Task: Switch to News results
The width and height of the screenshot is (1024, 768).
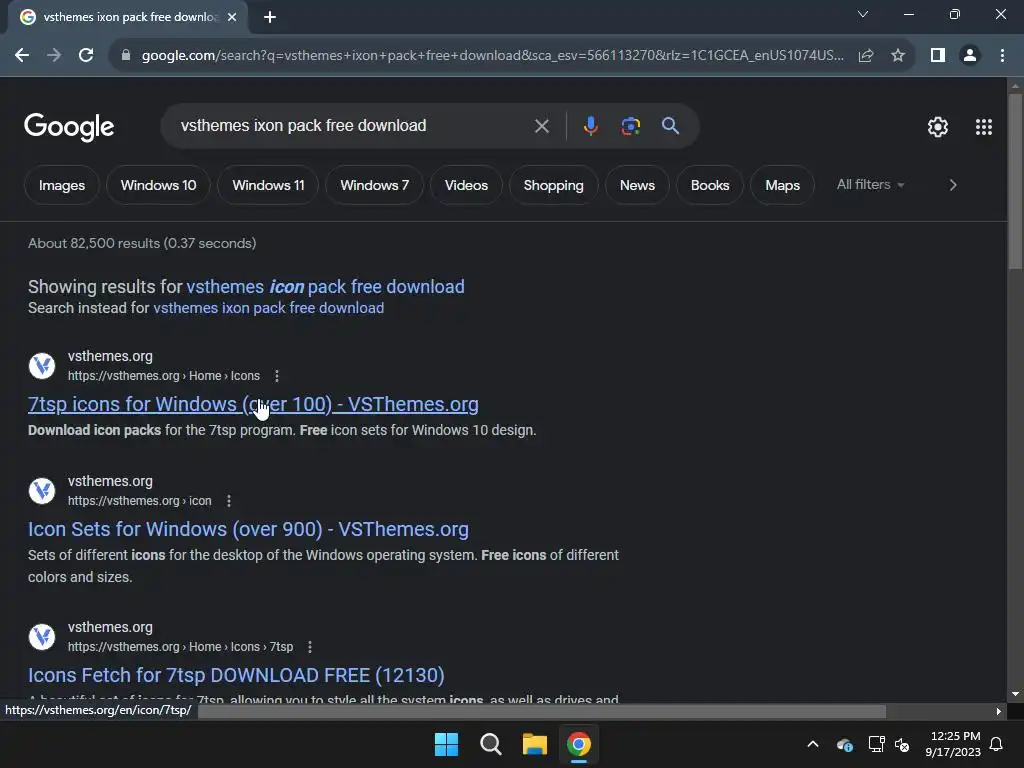Action: coord(637,185)
